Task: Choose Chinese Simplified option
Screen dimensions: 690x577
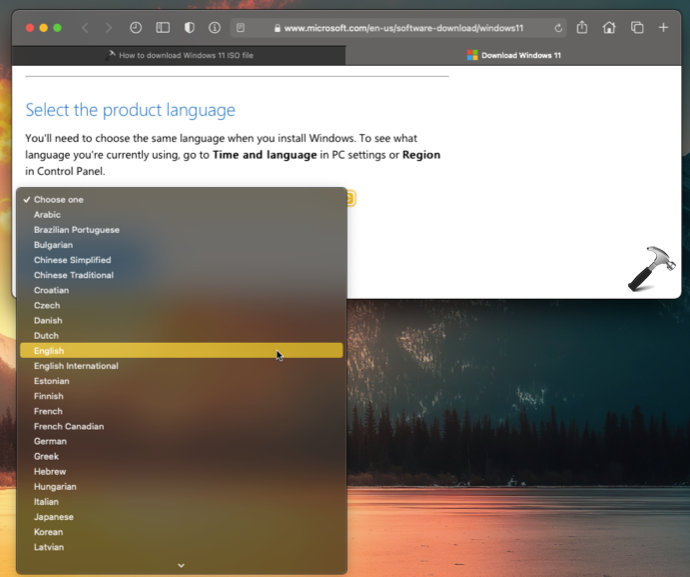Action: tap(181, 260)
